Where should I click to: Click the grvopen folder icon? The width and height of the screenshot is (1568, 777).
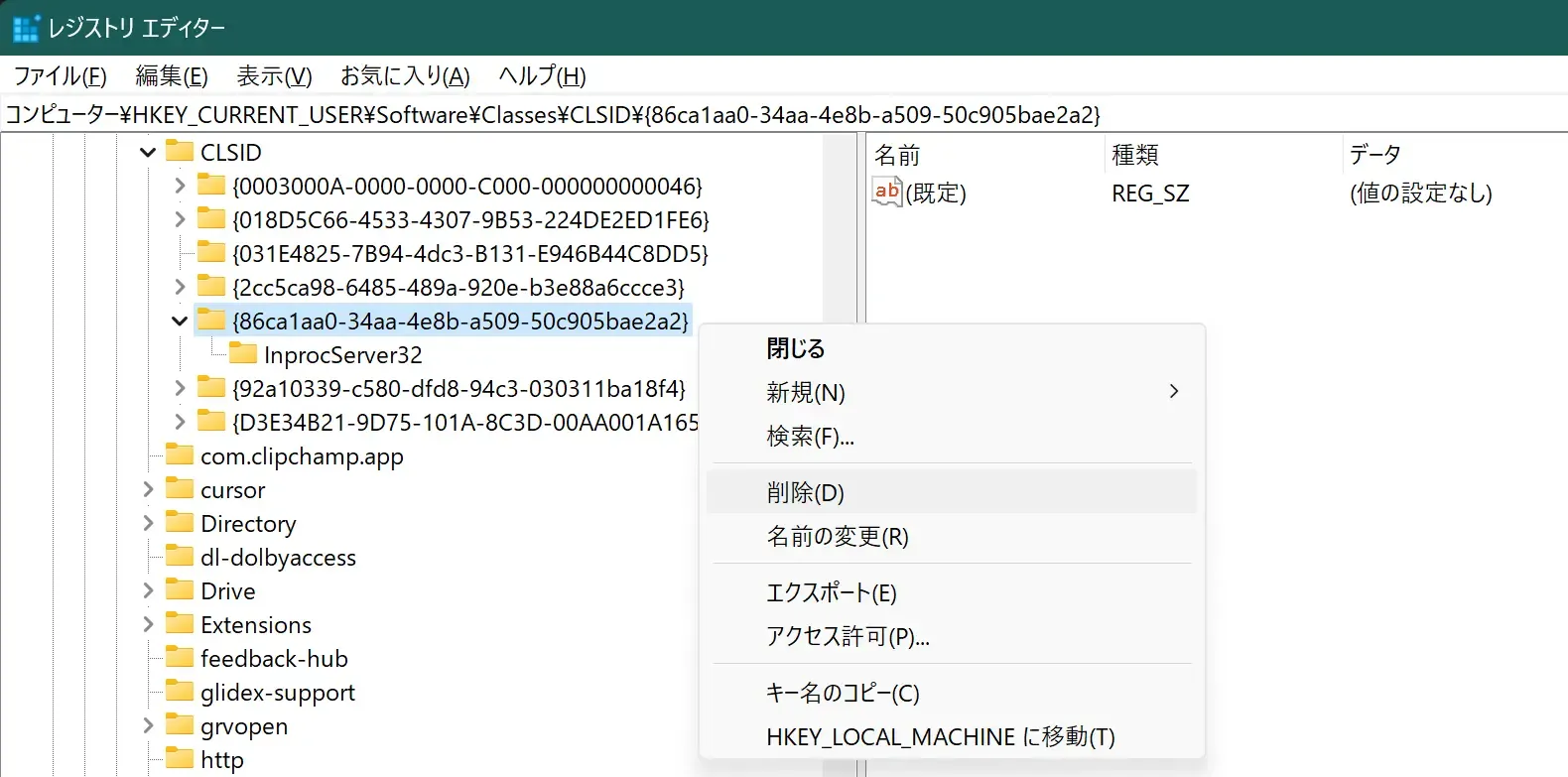tap(180, 724)
